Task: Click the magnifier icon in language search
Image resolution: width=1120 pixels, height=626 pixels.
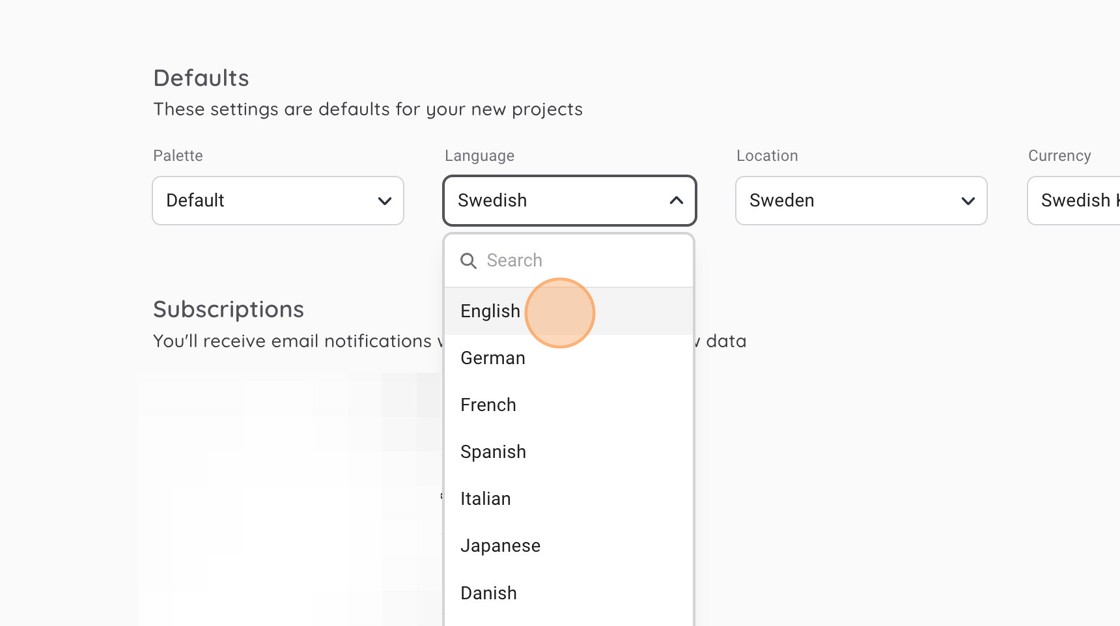Action: 468,261
